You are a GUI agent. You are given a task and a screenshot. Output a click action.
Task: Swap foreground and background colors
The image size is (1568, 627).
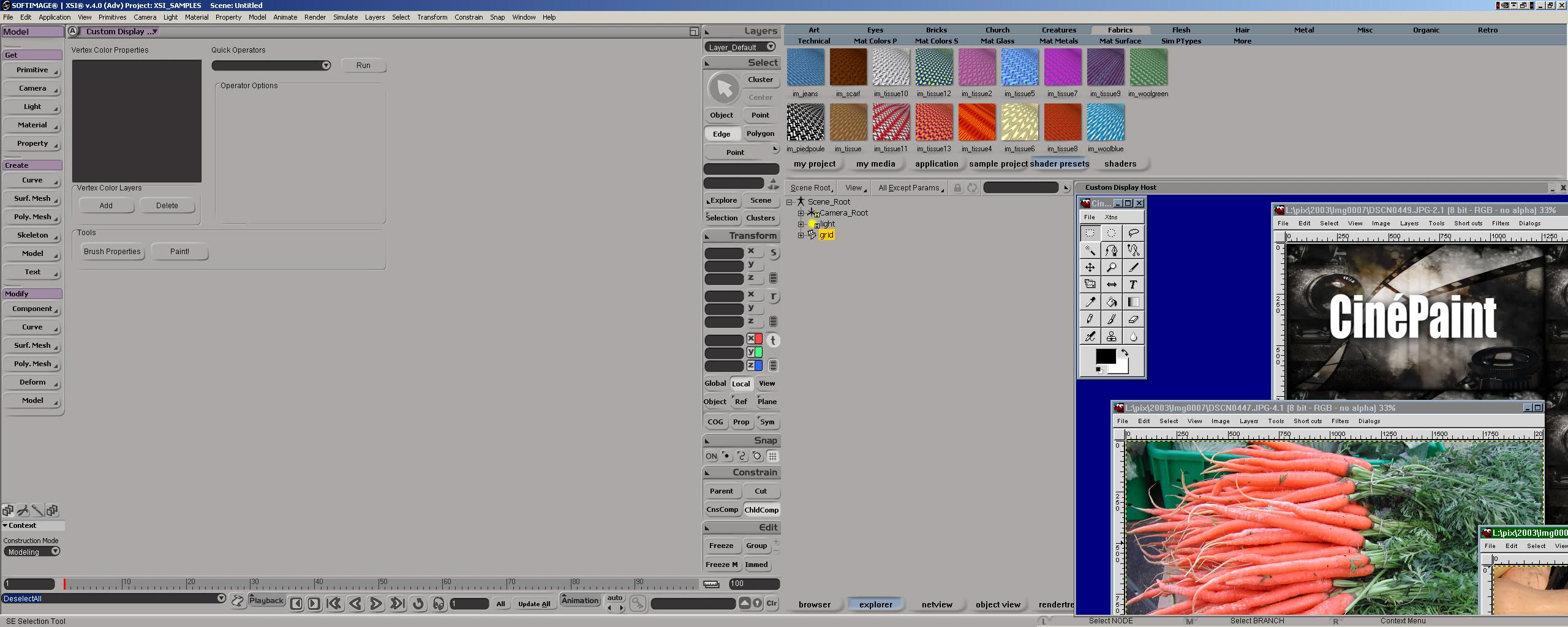point(1125,353)
